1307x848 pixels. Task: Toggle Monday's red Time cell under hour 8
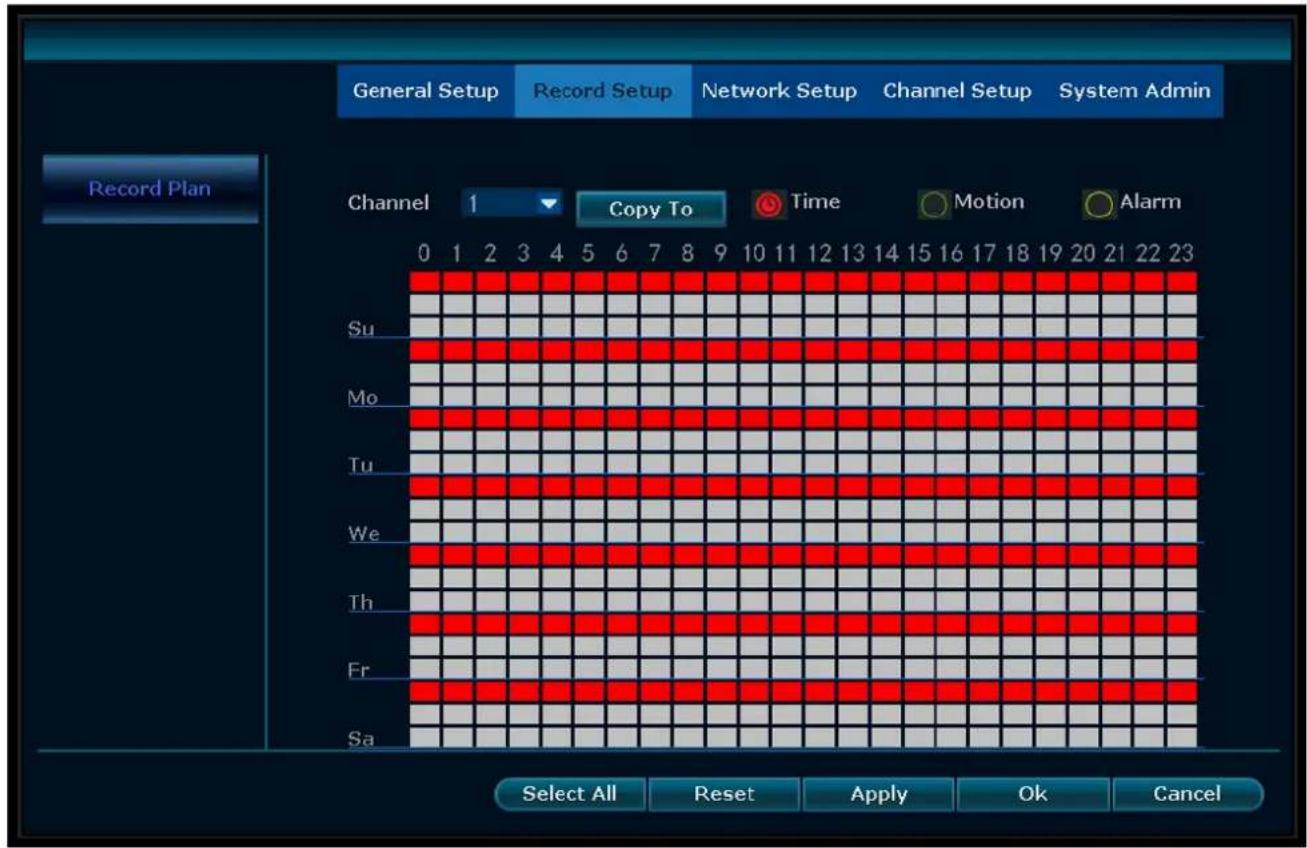tap(688, 349)
